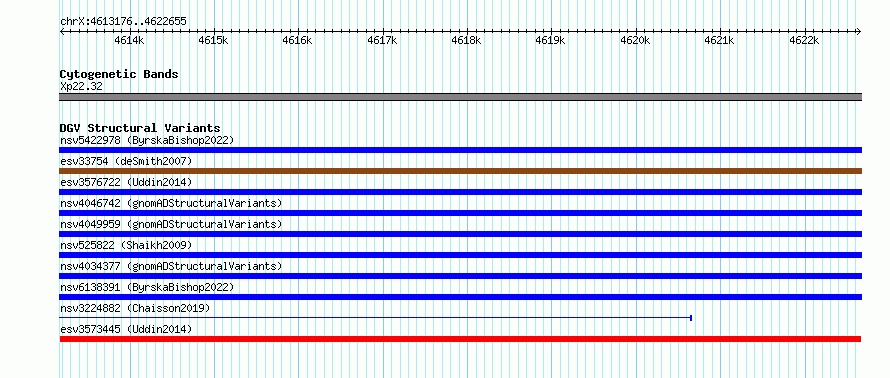
Task: Click the blue bar under nsv4034377
Action: pos(460,276)
